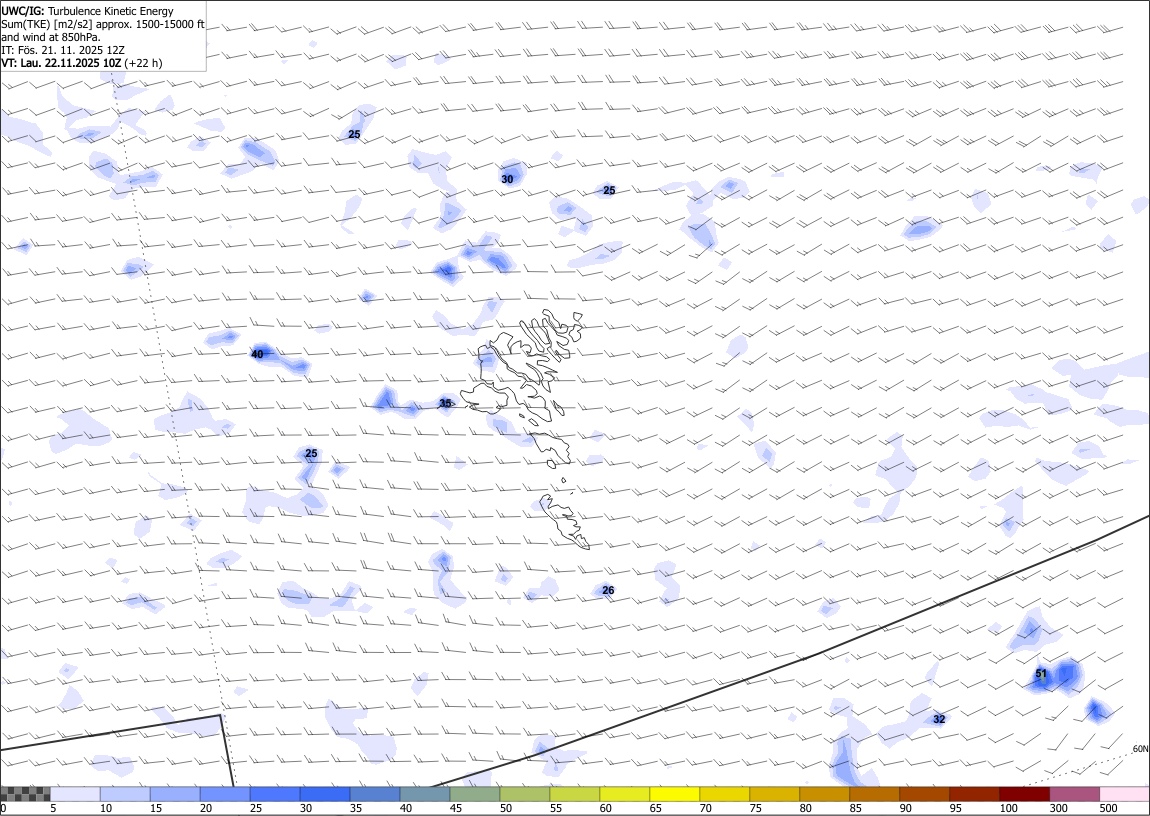The width and height of the screenshot is (1150, 816).
Task: Click the pale pink legend swatch above 500
Action: [x=1124, y=794]
